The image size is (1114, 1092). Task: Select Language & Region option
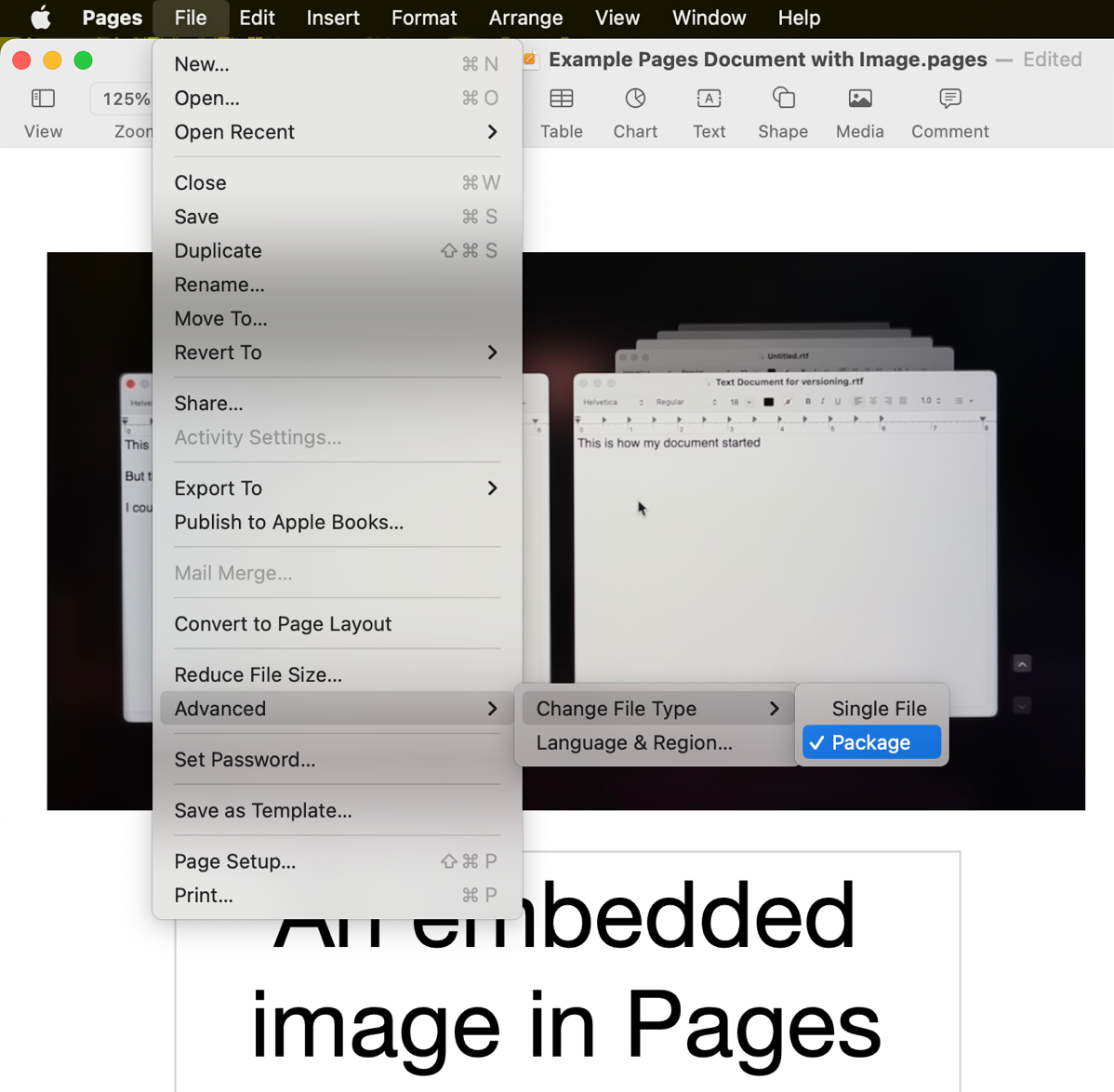(x=634, y=742)
